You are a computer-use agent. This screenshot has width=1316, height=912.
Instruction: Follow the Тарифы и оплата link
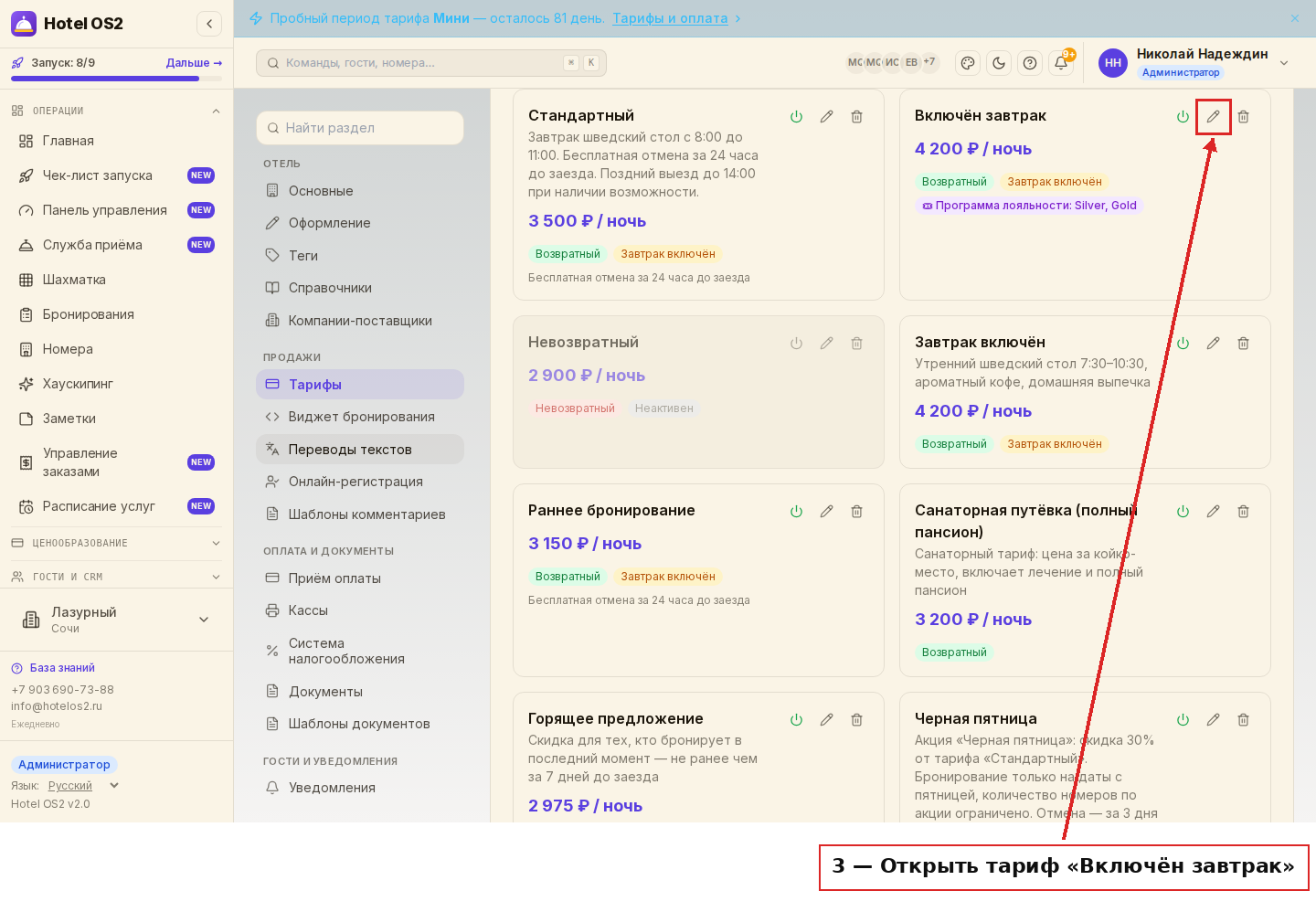tap(670, 18)
